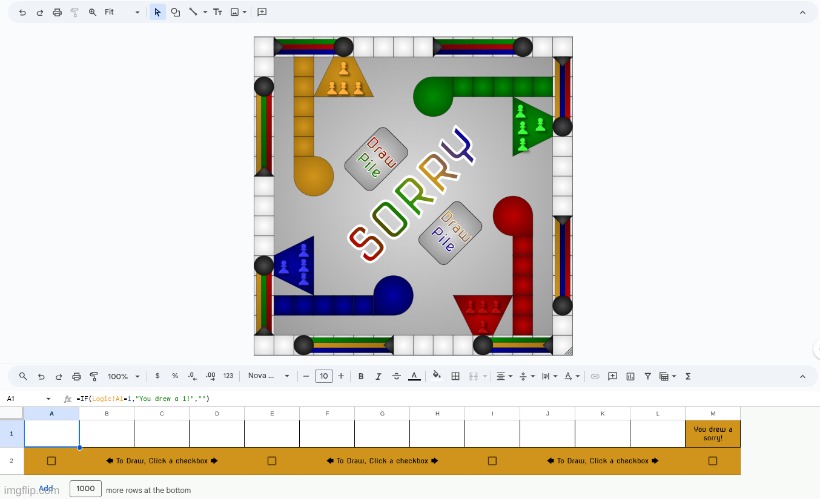Click the insert link icon

[595, 376]
